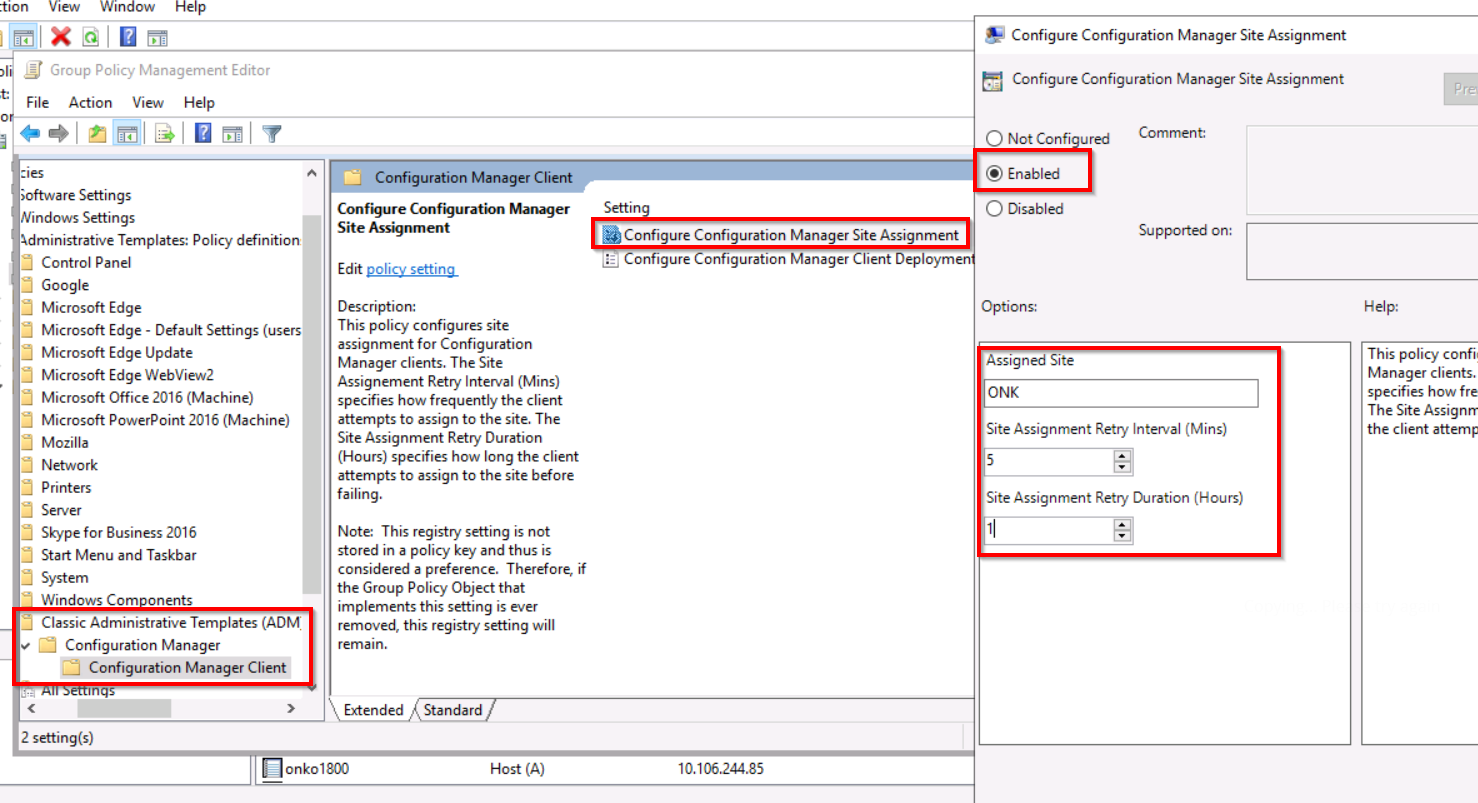Screen dimensions: 1478x803
Task: Select Configure Configuration Manager Client Deployment setting
Action: 798,259
